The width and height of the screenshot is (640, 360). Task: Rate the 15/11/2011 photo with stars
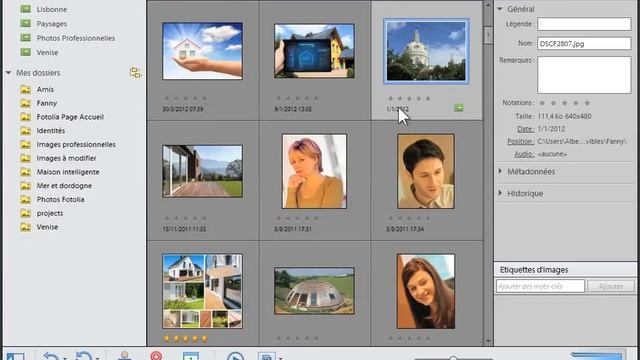185,218
